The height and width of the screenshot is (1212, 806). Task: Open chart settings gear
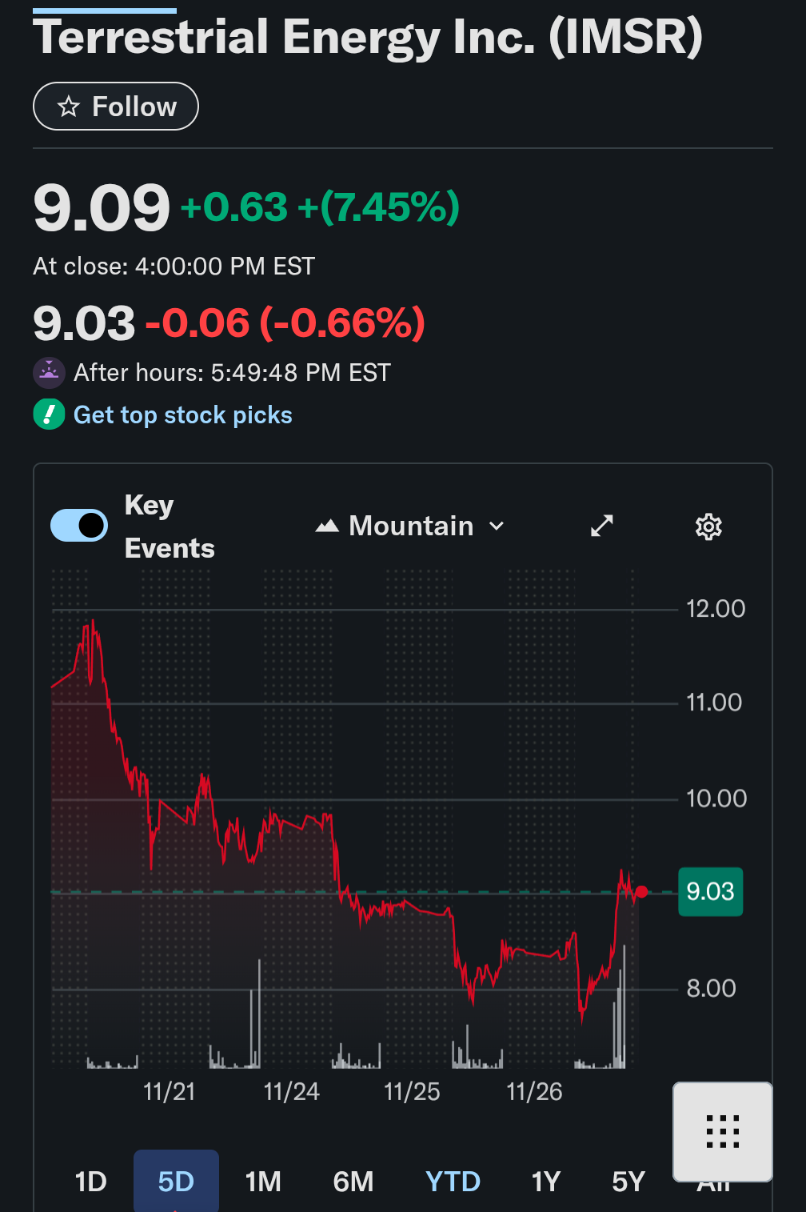708,526
